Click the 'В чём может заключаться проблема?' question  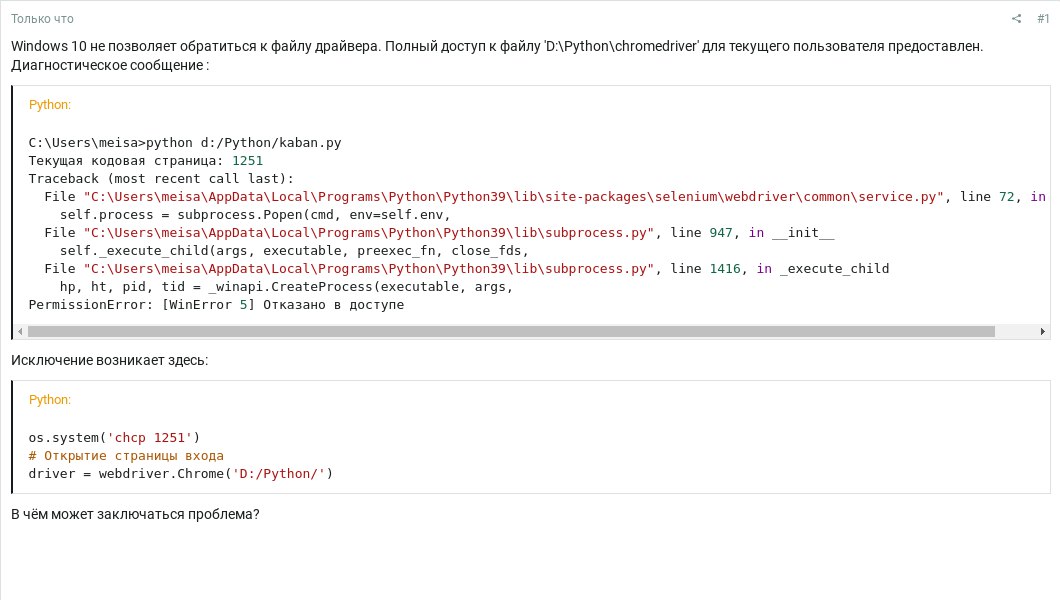pyautogui.click(x=135, y=514)
